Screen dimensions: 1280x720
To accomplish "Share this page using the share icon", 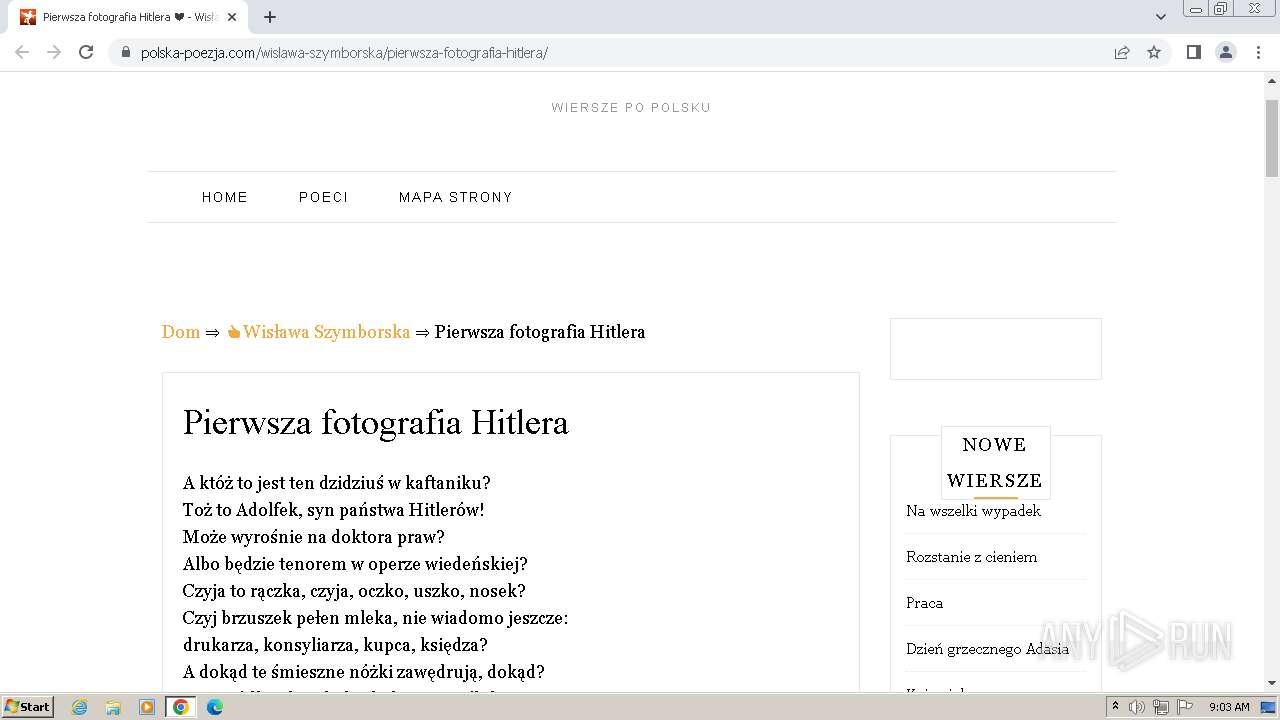I will point(1122,52).
